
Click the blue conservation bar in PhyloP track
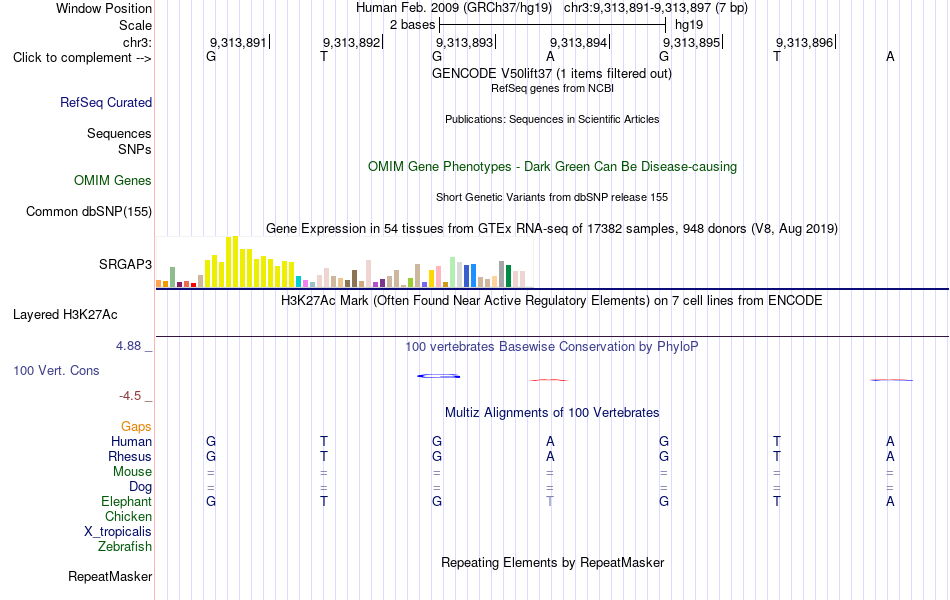(439, 376)
